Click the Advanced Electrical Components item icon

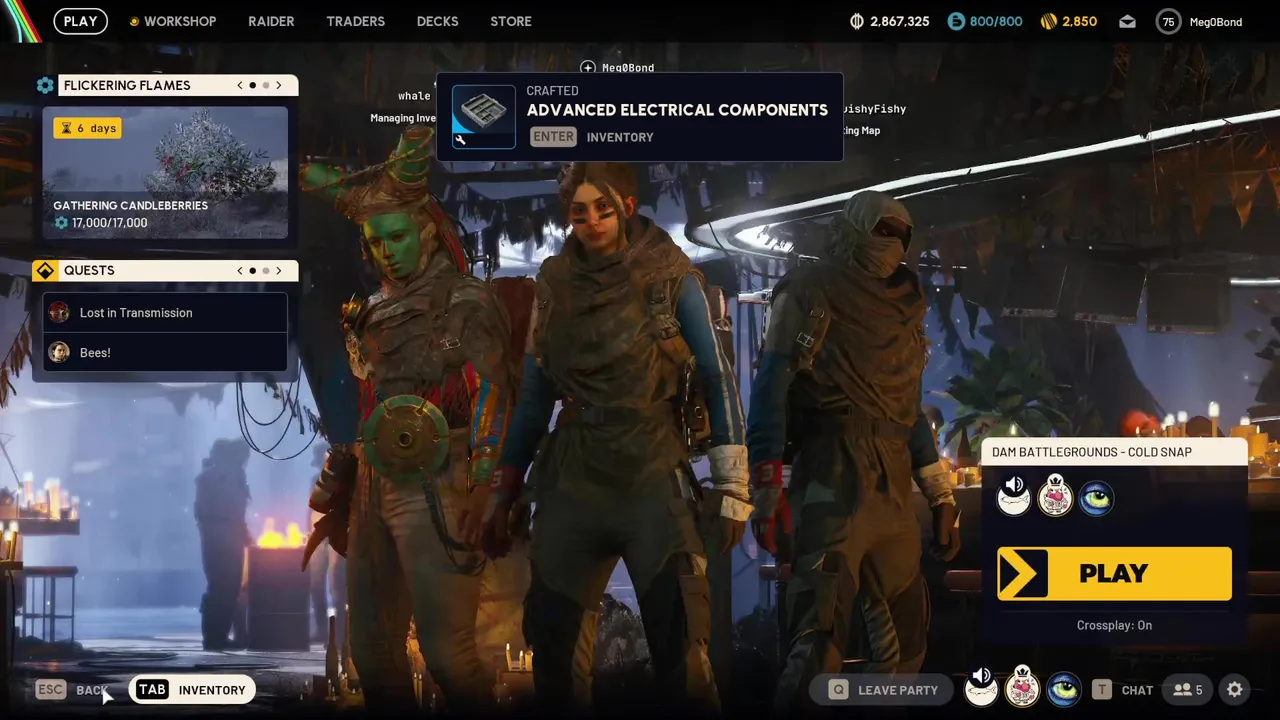pyautogui.click(x=484, y=116)
